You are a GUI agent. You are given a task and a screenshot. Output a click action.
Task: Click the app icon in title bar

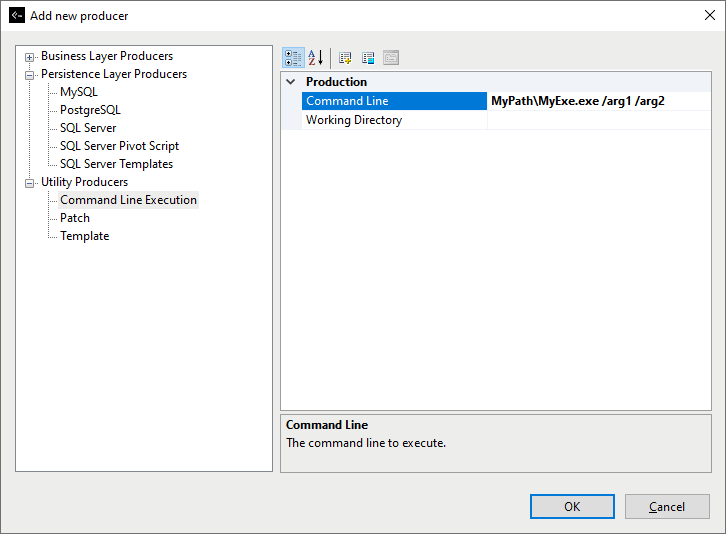[x=16, y=15]
